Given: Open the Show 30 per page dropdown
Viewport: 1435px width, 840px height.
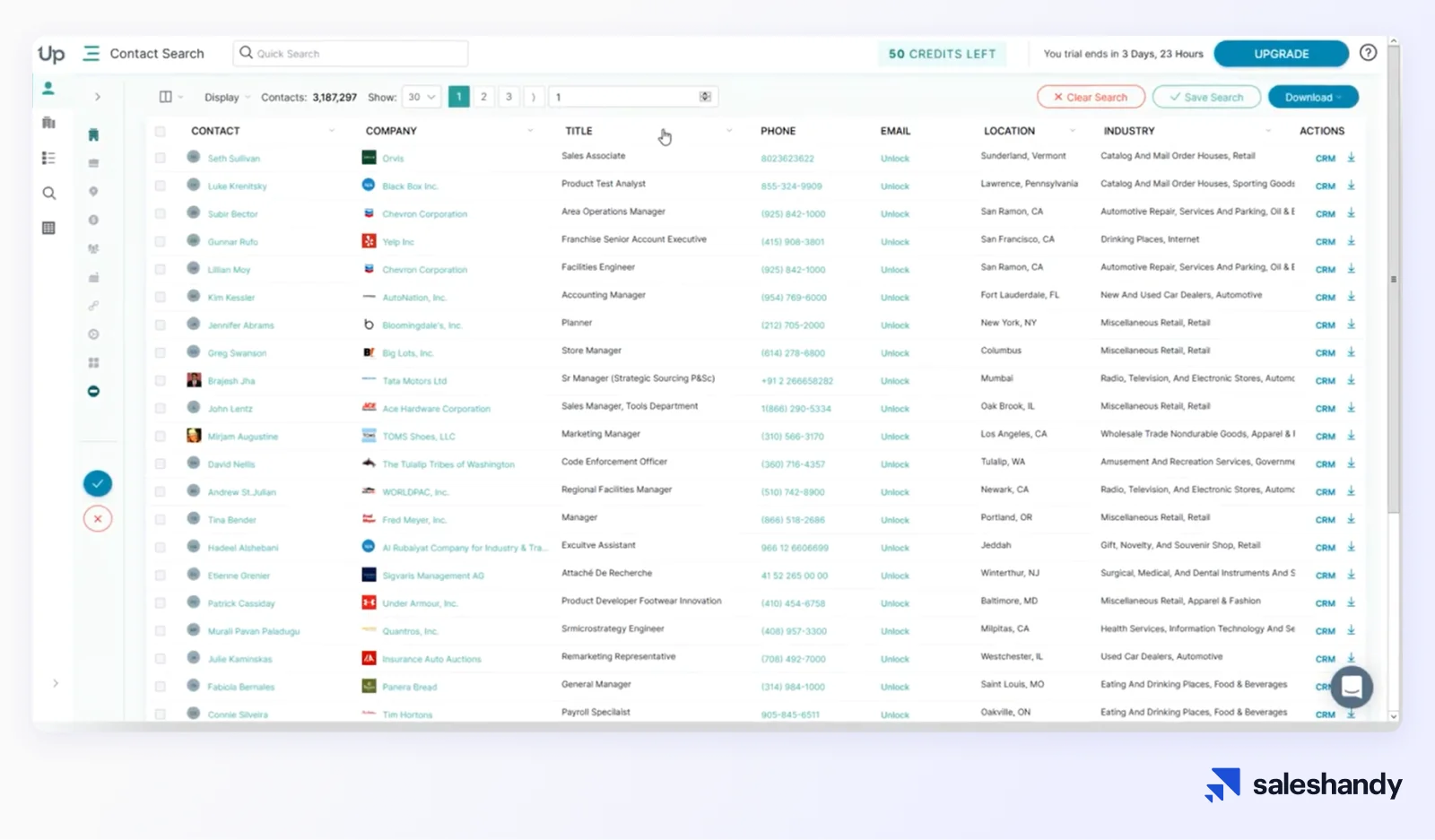Looking at the screenshot, I should click(422, 97).
